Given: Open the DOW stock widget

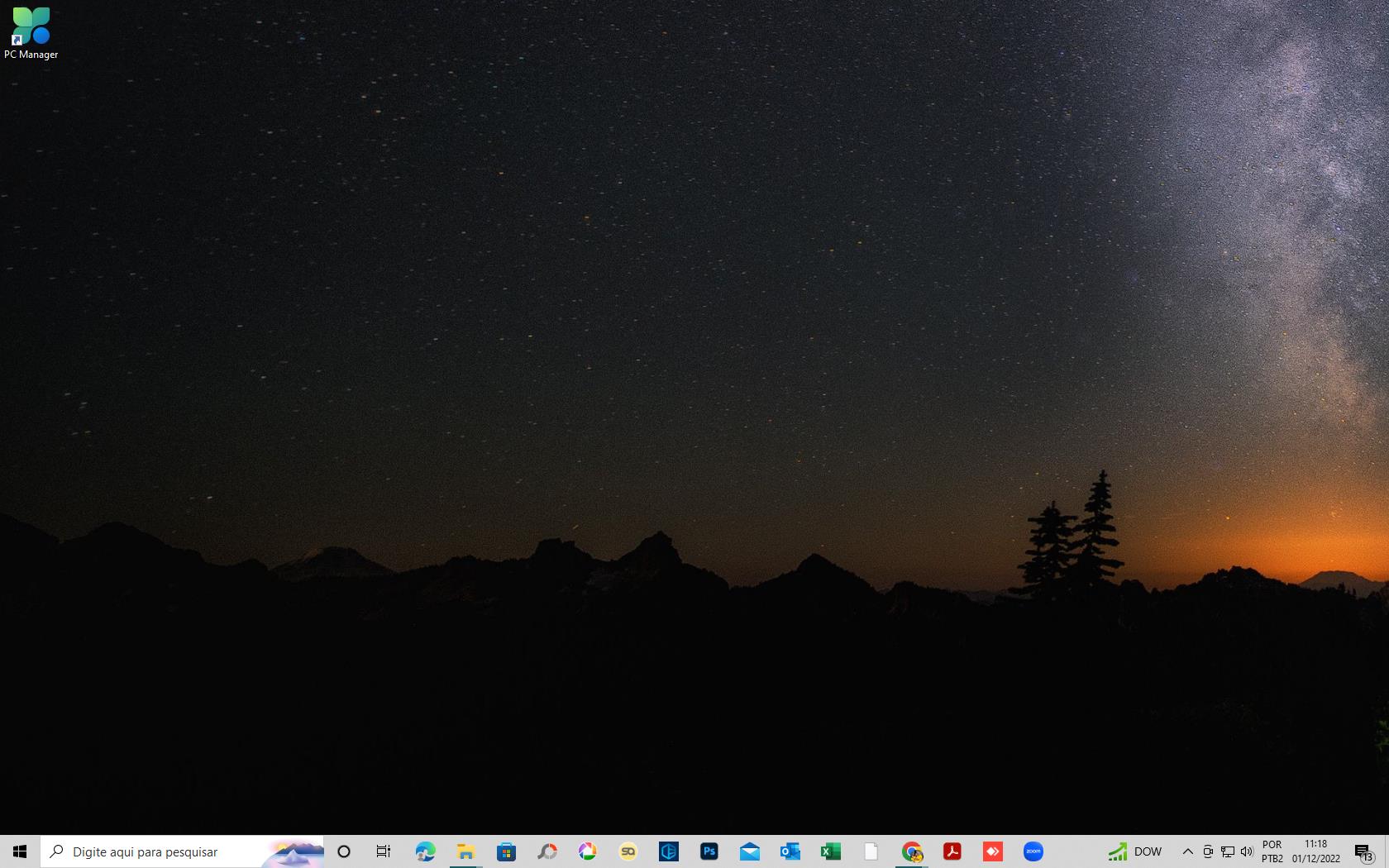Looking at the screenshot, I should coord(1135,851).
